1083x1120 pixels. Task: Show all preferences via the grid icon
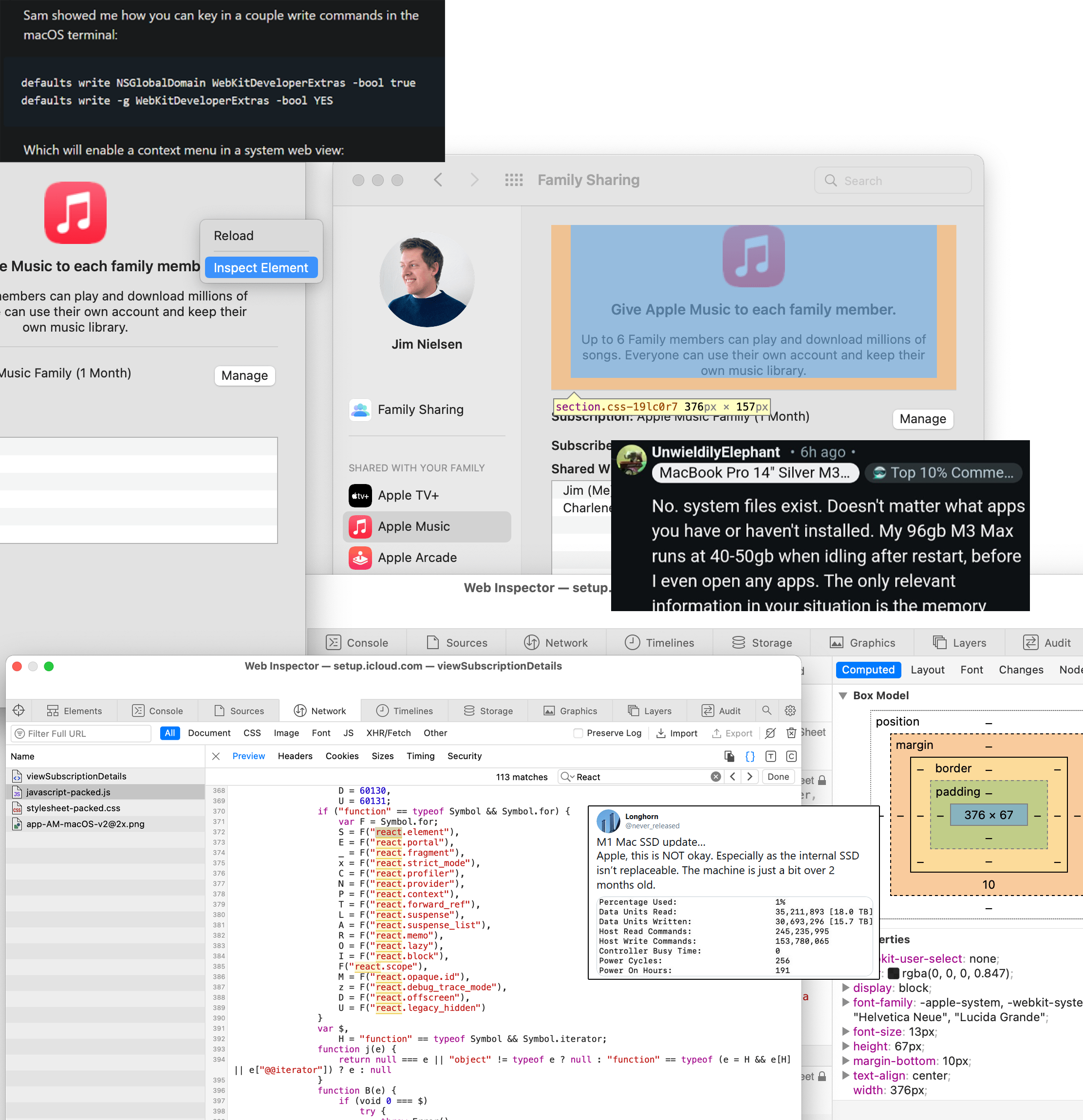tap(514, 180)
